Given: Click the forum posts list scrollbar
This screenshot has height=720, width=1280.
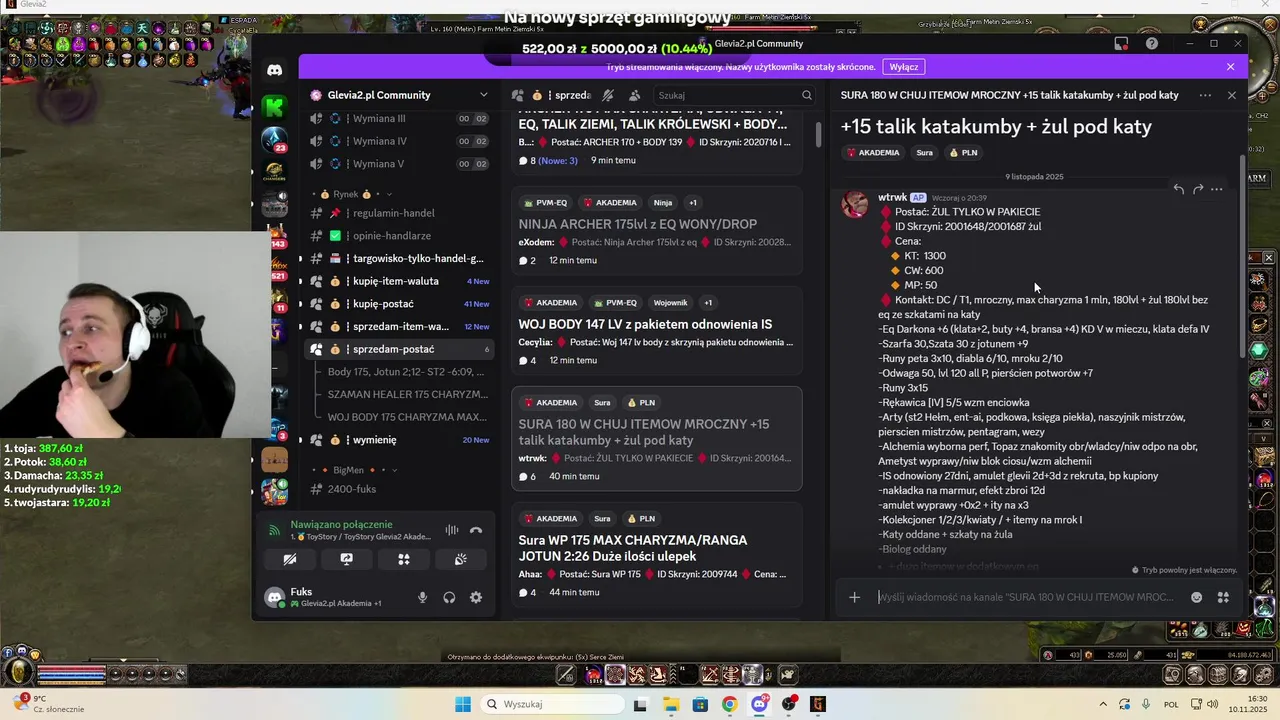Looking at the screenshot, I should pyautogui.click(x=818, y=135).
